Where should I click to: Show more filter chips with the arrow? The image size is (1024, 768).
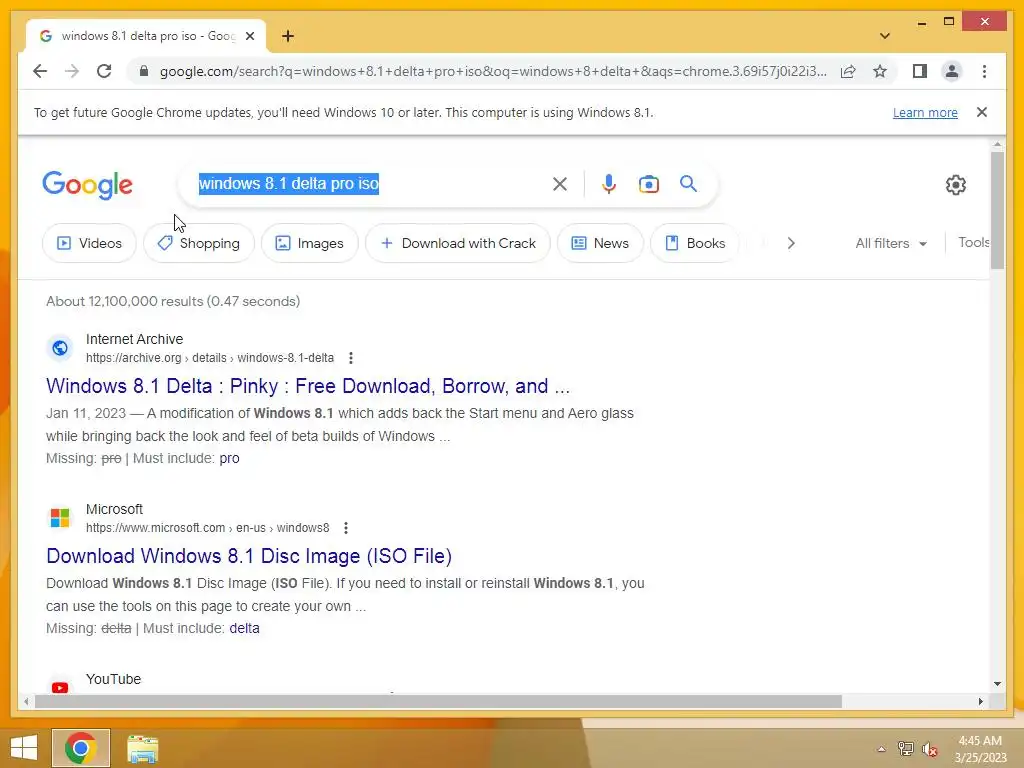tap(791, 243)
